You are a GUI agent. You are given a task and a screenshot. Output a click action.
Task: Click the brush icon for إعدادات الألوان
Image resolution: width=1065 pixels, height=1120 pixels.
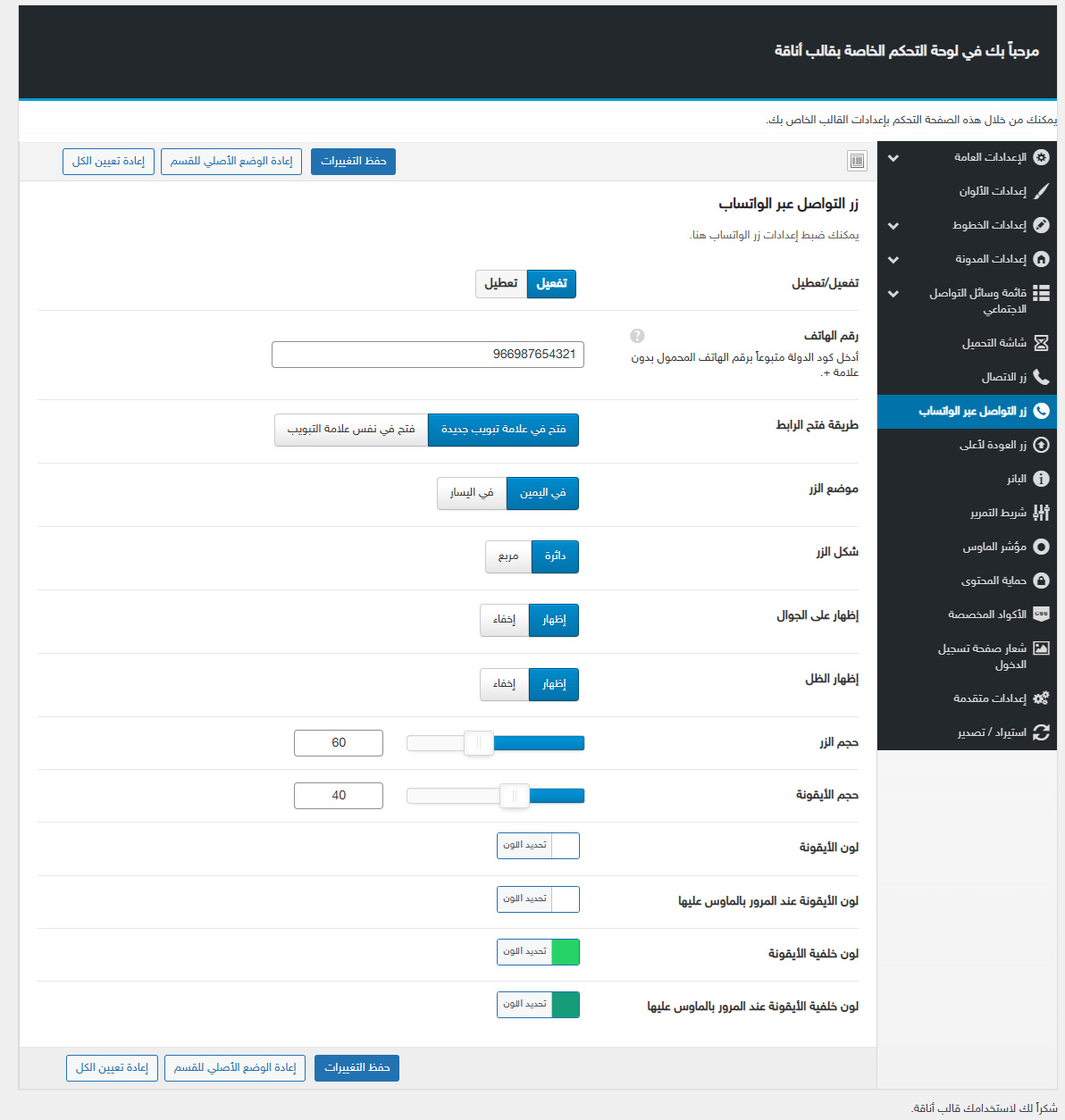click(x=1041, y=191)
